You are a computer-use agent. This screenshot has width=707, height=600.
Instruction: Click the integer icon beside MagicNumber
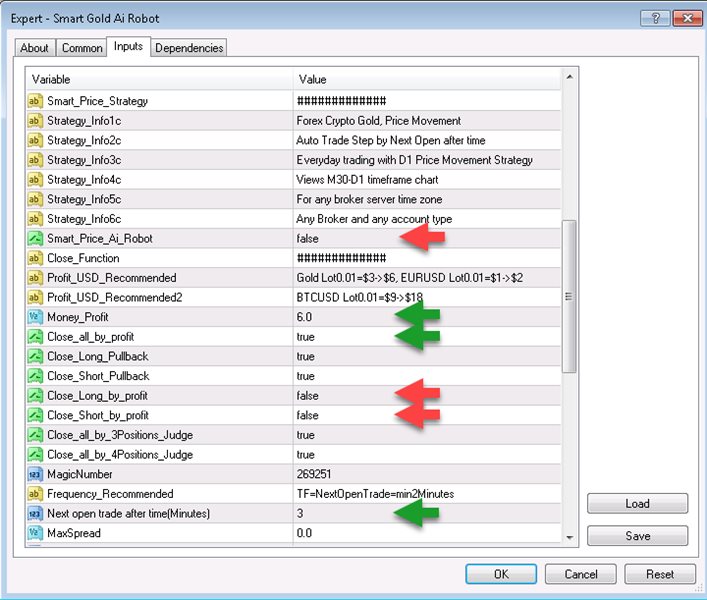pyautogui.click(x=35, y=474)
